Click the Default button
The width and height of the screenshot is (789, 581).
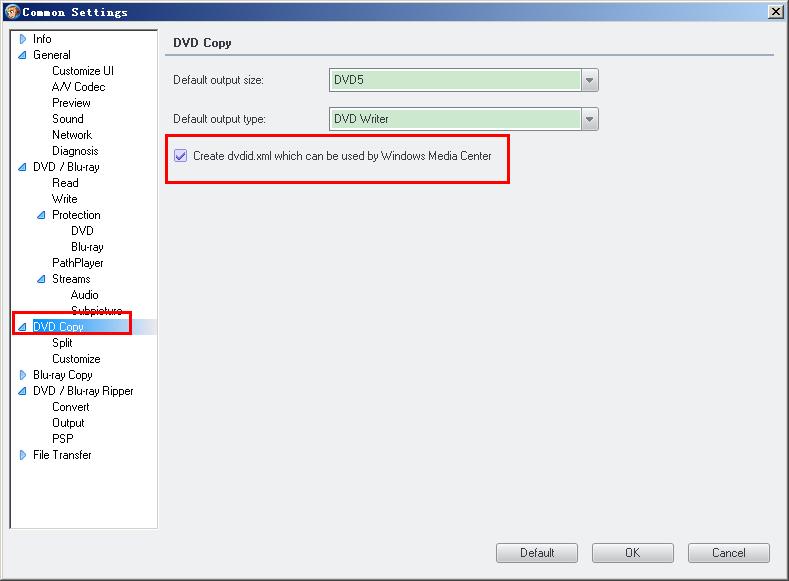[x=537, y=553]
